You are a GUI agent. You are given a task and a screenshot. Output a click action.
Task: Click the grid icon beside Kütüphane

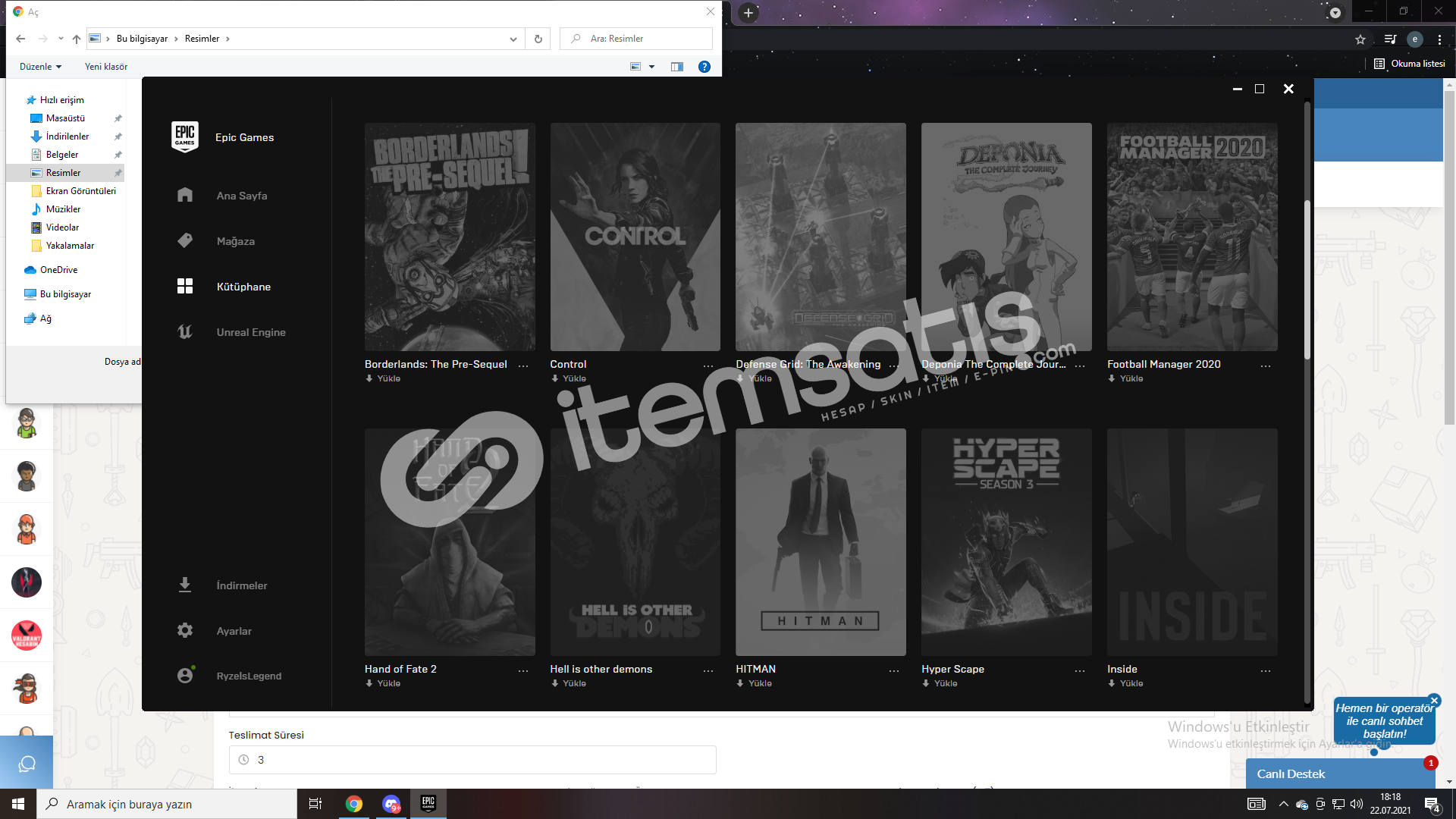pyautogui.click(x=185, y=286)
